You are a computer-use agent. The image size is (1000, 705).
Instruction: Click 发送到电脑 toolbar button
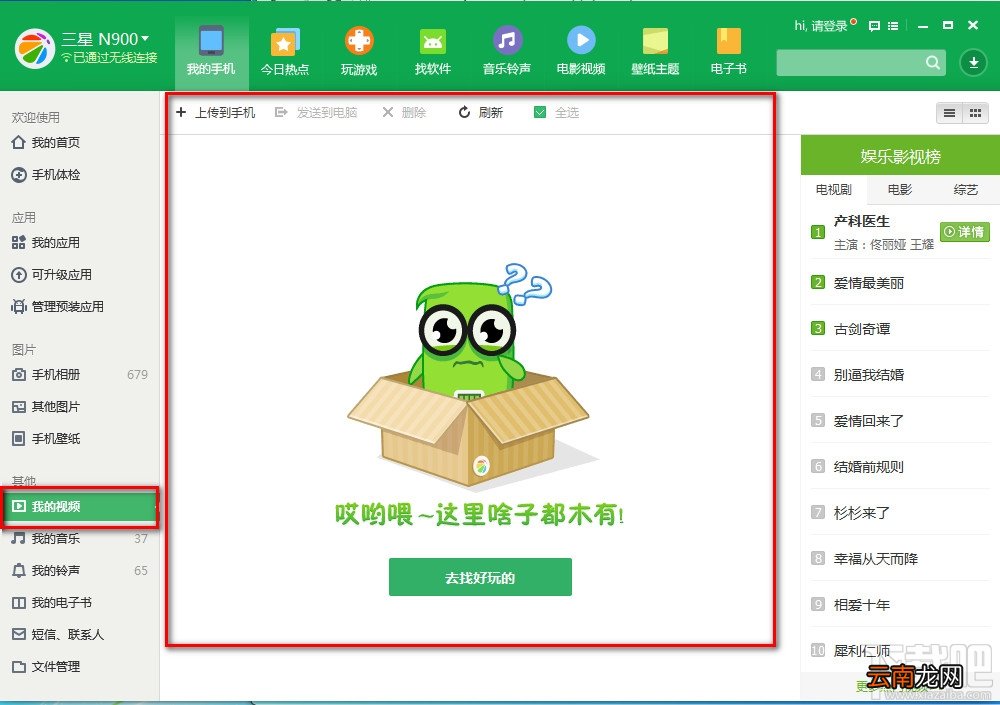coord(316,112)
